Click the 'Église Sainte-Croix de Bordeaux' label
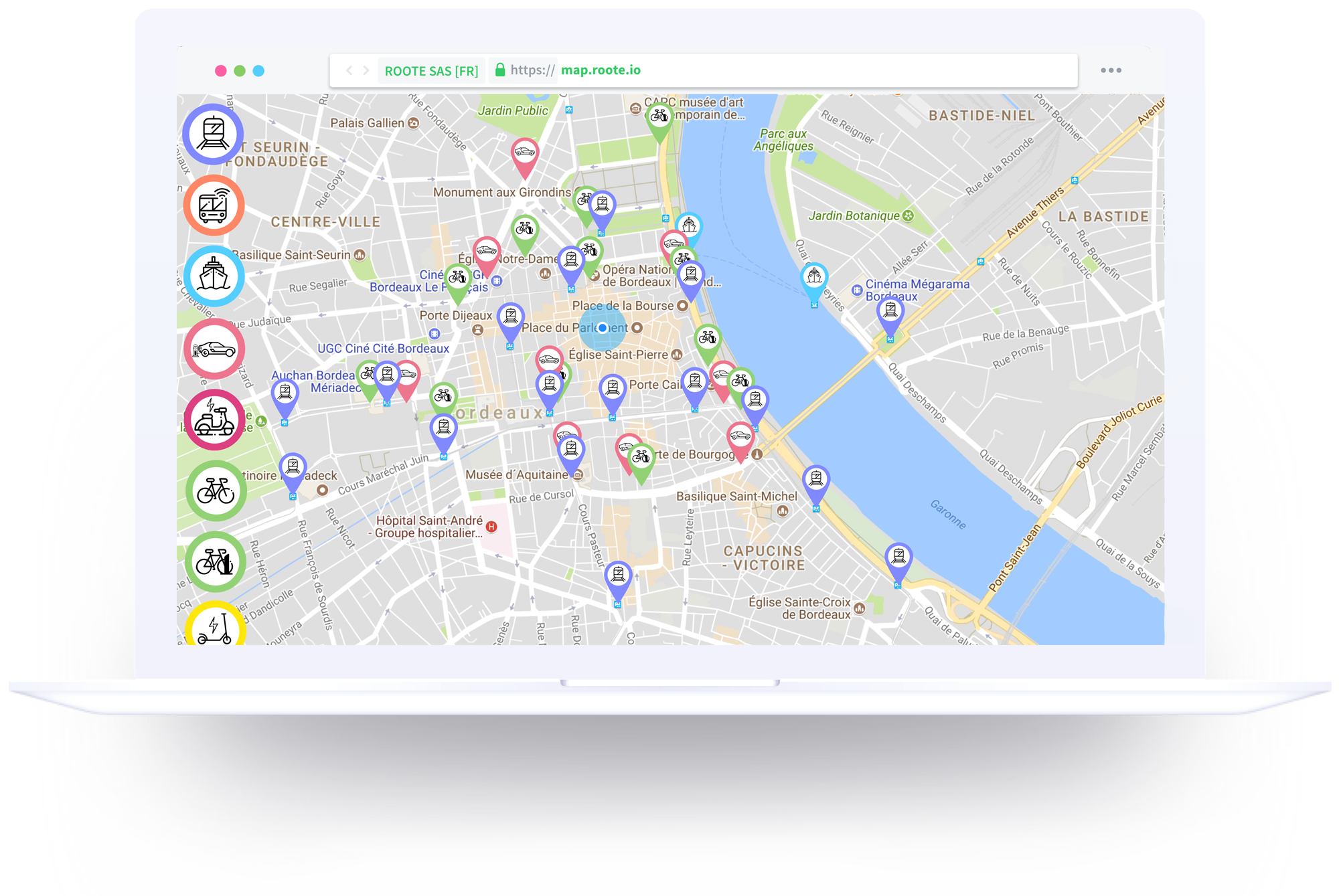This screenshot has height=896, width=1339. tap(799, 608)
